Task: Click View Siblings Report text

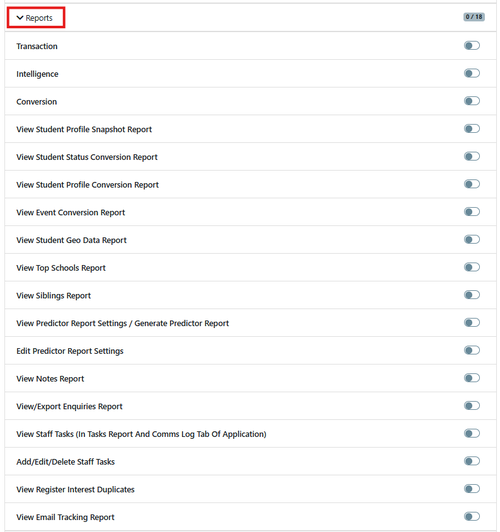Action: [54, 296]
